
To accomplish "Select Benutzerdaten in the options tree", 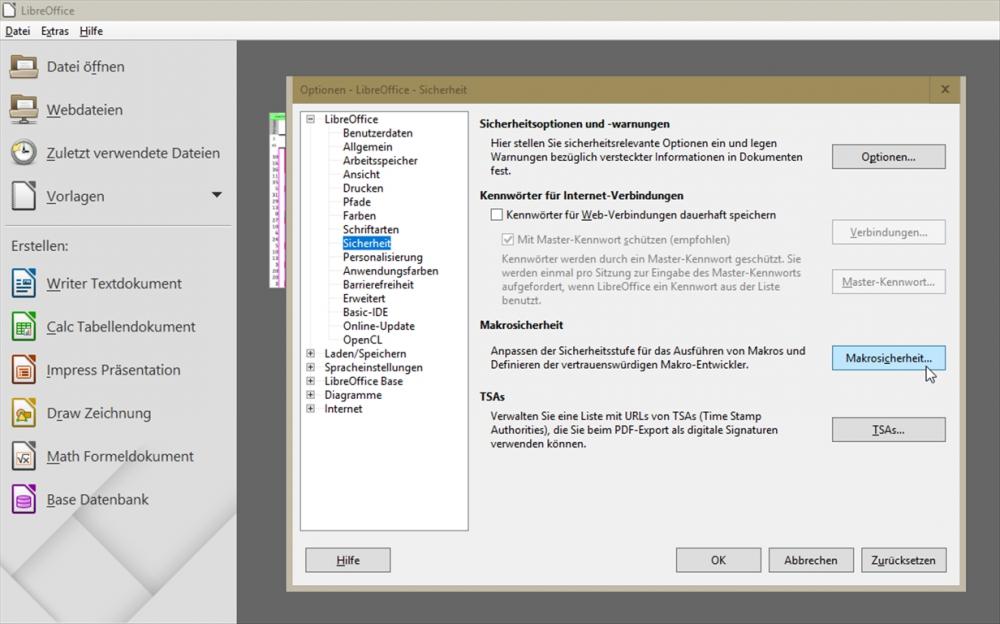I will pyautogui.click(x=378, y=133).
